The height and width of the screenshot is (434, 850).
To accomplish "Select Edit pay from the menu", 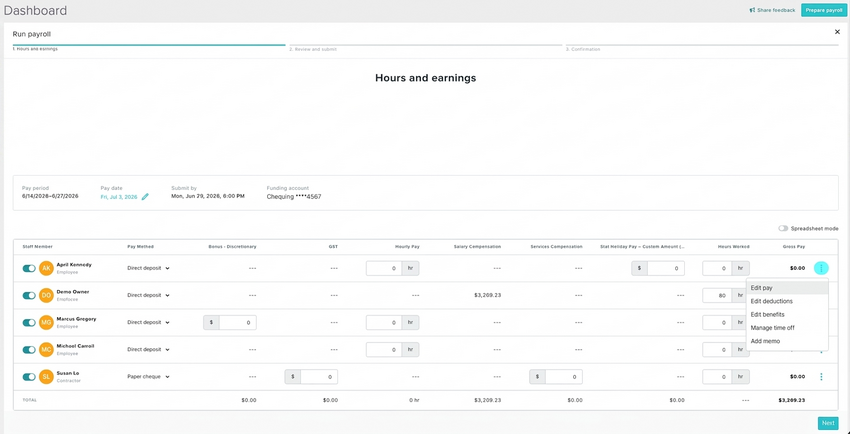I will 787,288.
